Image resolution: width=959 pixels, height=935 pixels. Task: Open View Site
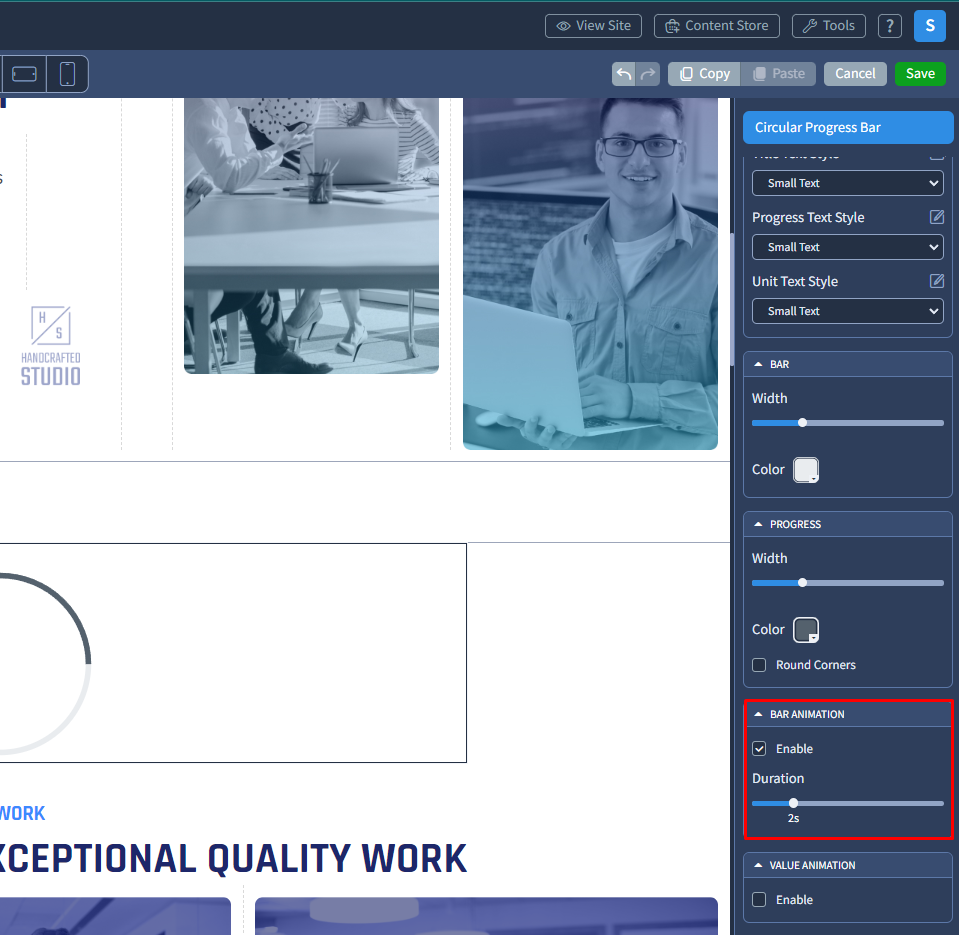(593, 26)
